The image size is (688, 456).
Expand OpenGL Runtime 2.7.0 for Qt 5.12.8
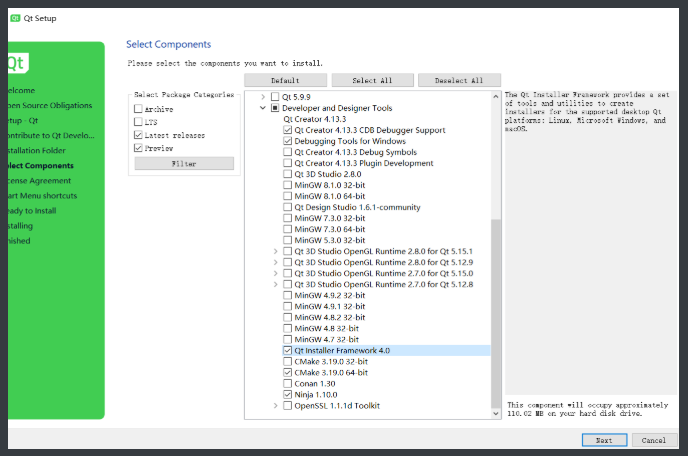(x=276, y=284)
